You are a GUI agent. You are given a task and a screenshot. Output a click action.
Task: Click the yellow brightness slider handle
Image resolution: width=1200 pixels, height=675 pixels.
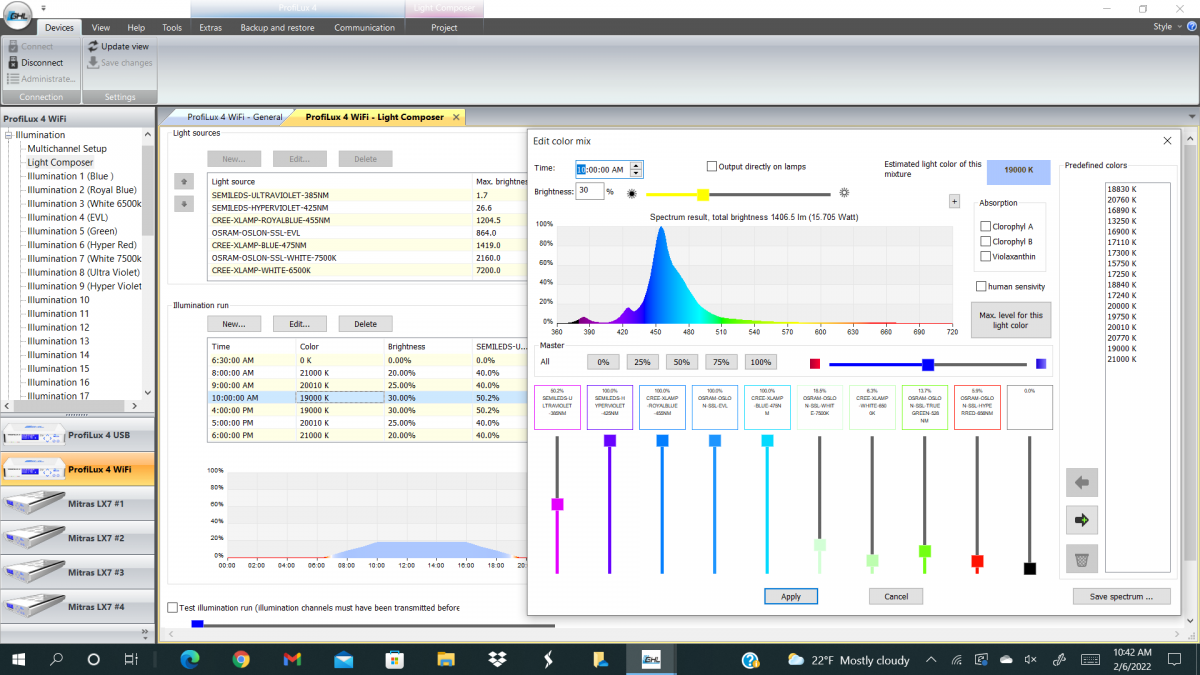[x=703, y=194]
